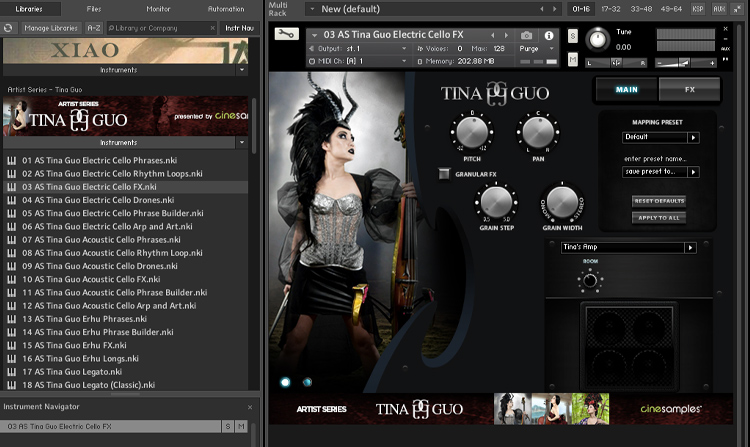Mute the instrument with the M button
The image size is (750, 447).
point(573,59)
